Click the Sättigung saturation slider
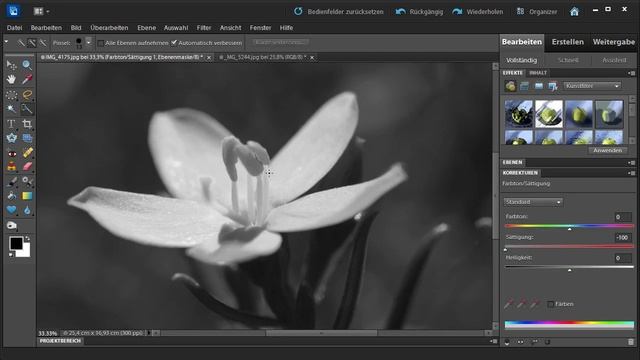The width and height of the screenshot is (640, 360). tap(569, 246)
